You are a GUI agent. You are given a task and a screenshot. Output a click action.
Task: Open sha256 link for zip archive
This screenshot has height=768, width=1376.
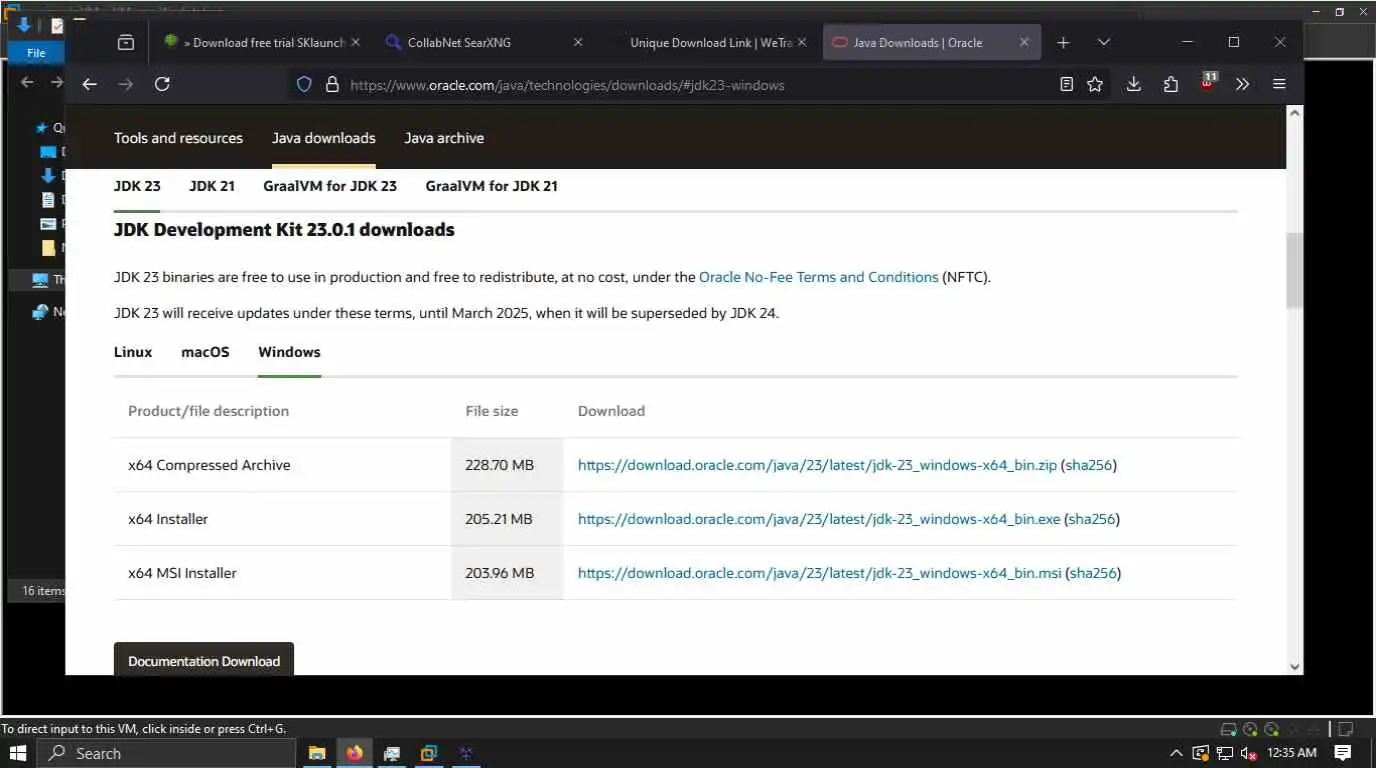coord(1089,465)
